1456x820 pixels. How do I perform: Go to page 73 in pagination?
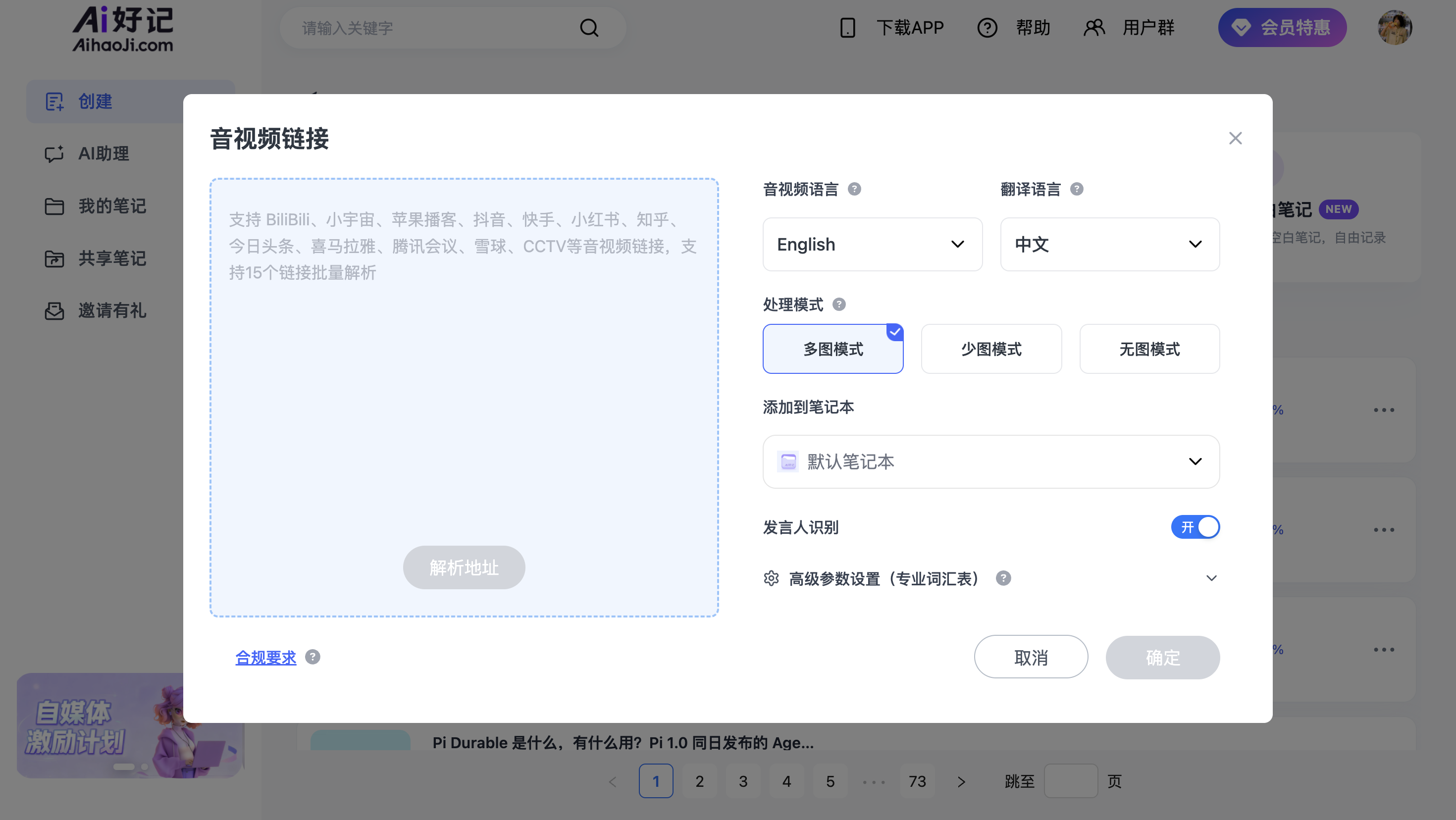tap(917, 781)
